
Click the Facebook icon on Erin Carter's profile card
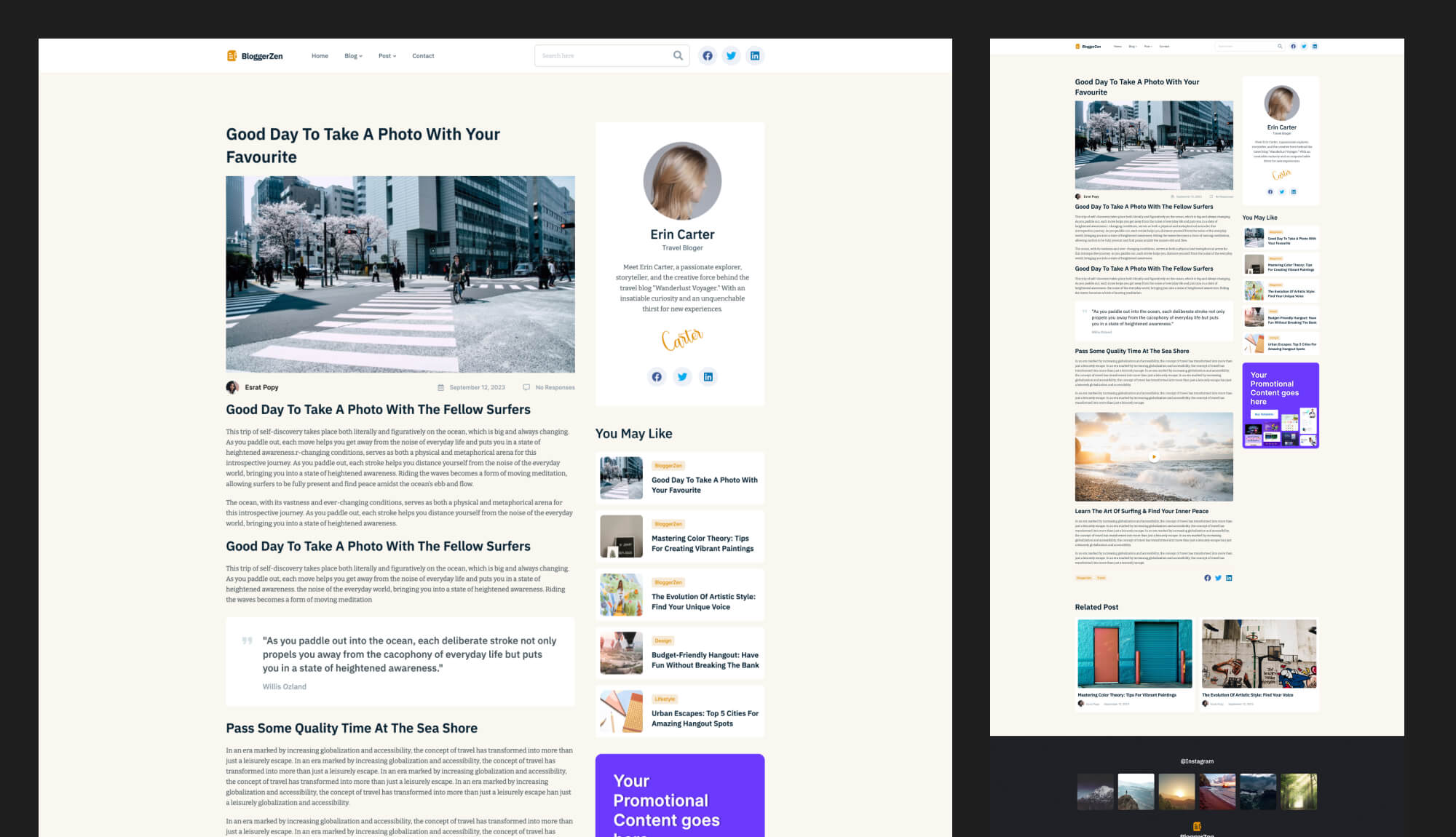click(x=656, y=377)
